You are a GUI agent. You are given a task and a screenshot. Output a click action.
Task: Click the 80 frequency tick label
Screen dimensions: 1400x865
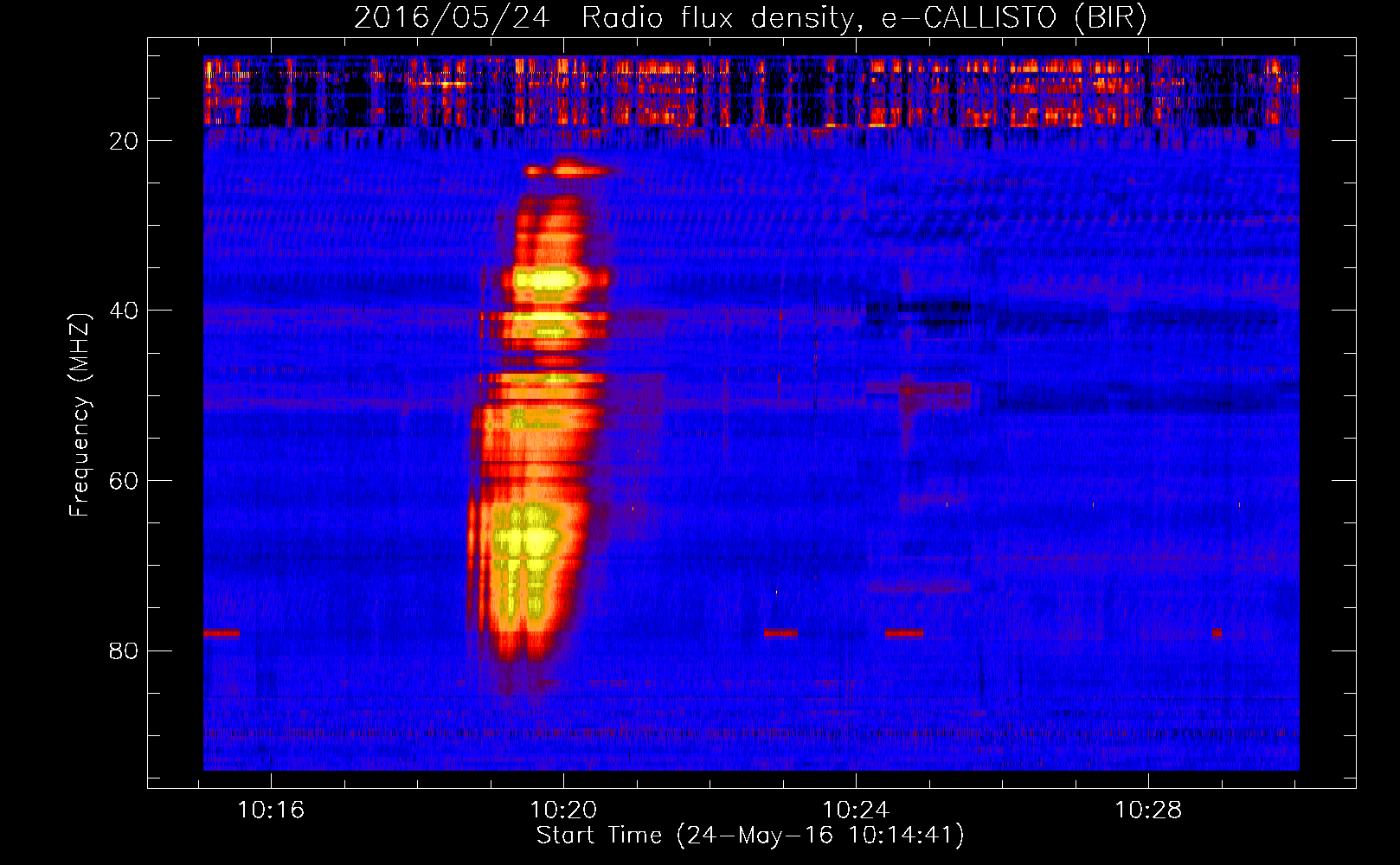click(125, 650)
